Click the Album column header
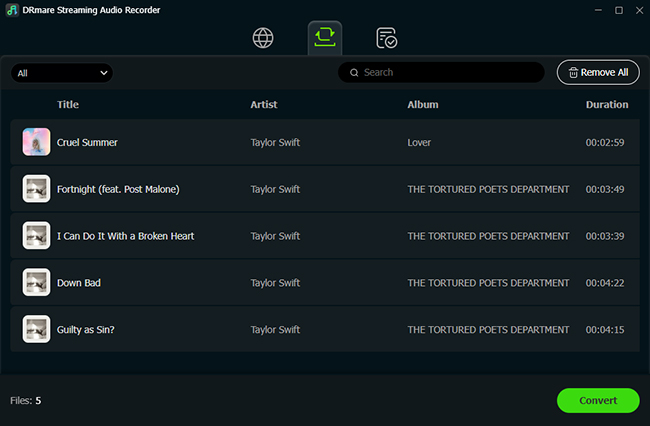This screenshot has width=650, height=426. pos(422,104)
